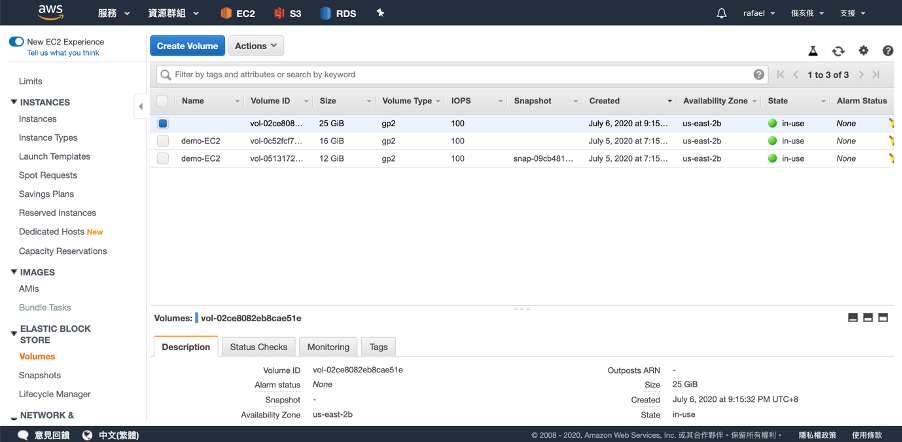This screenshot has width=902, height=442.
Task: Check the 16 GiB volume checkbox
Action: 163,141
